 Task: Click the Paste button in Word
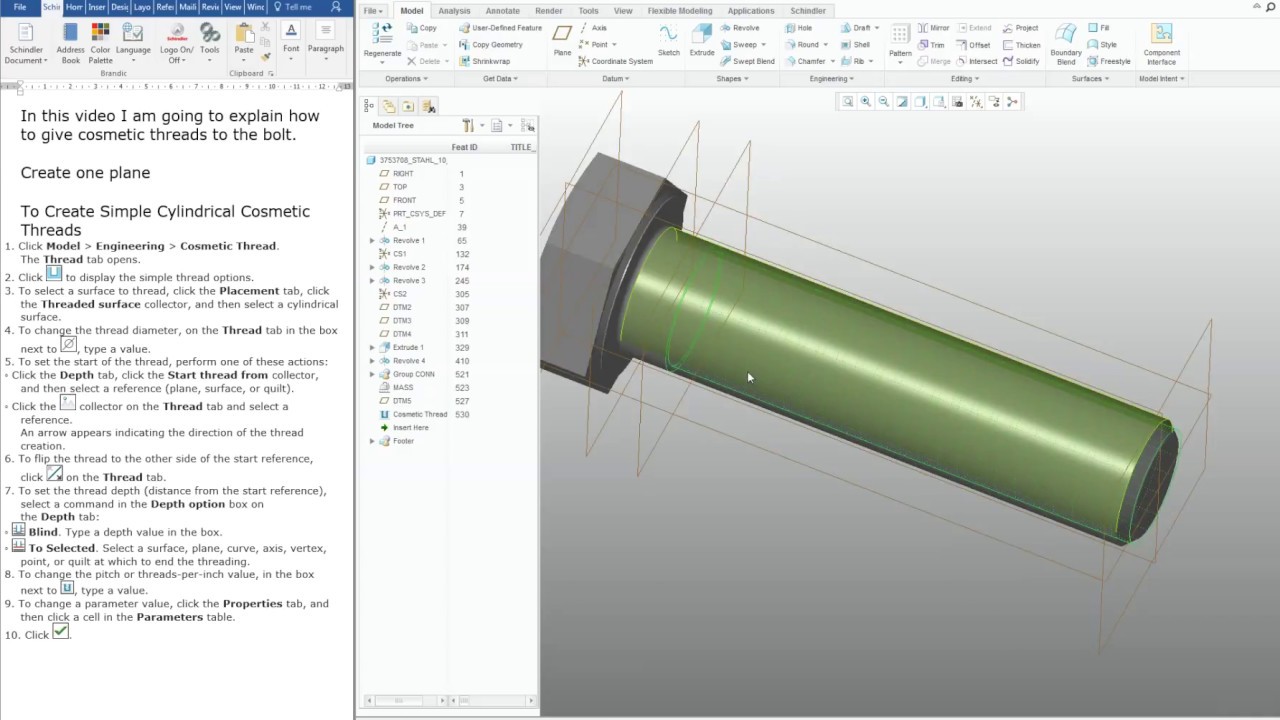pyautogui.click(x=243, y=40)
